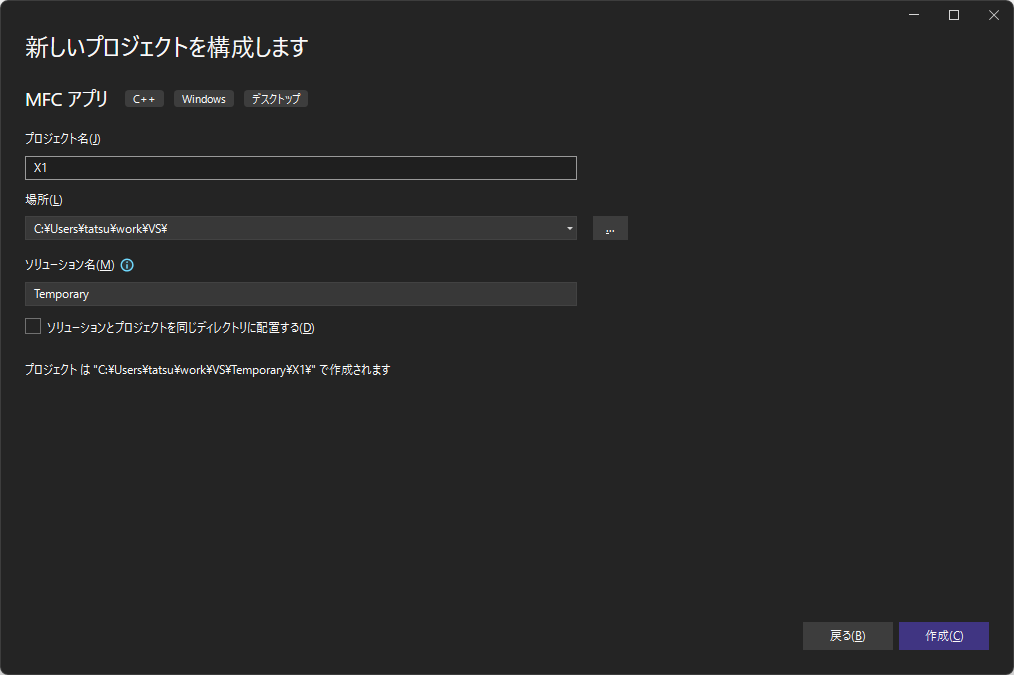Click the info icon beside ソリューション名
The height and width of the screenshot is (675, 1014).
pos(127,265)
